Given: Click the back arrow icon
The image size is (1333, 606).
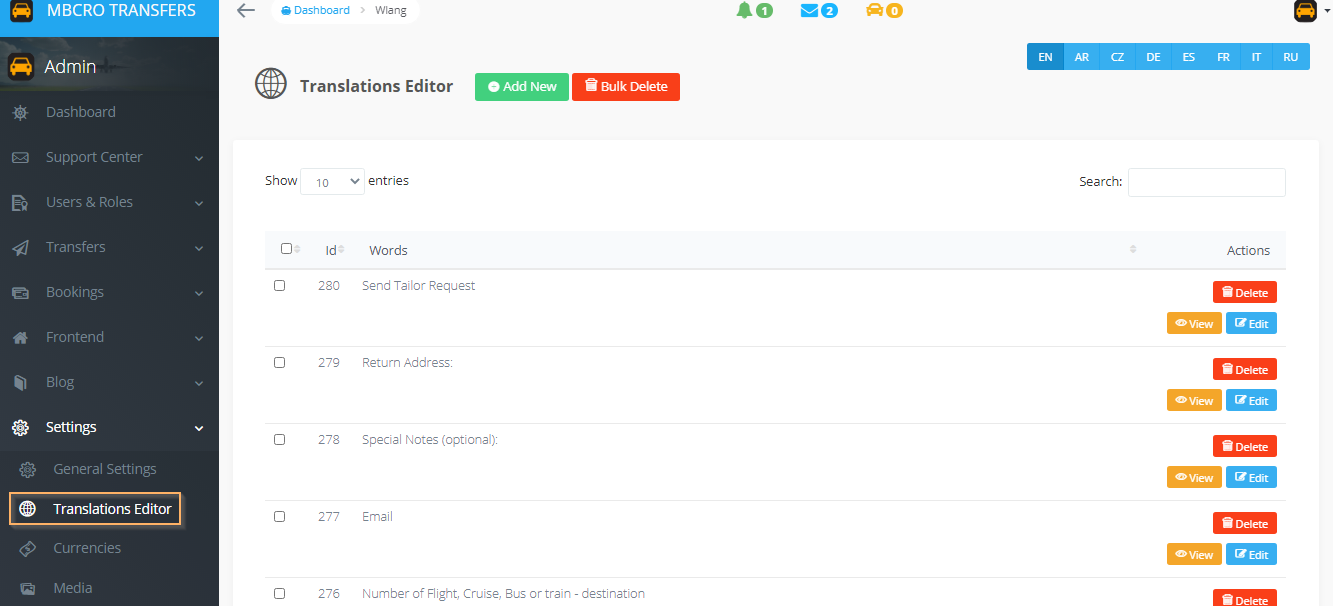Looking at the screenshot, I should [246, 11].
